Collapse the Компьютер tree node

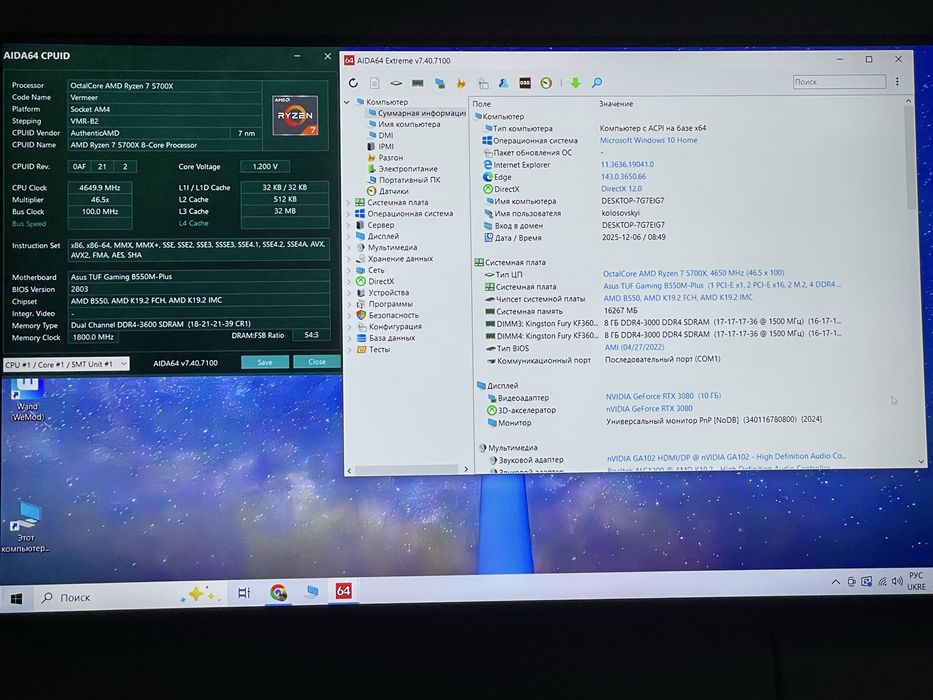tap(347, 102)
